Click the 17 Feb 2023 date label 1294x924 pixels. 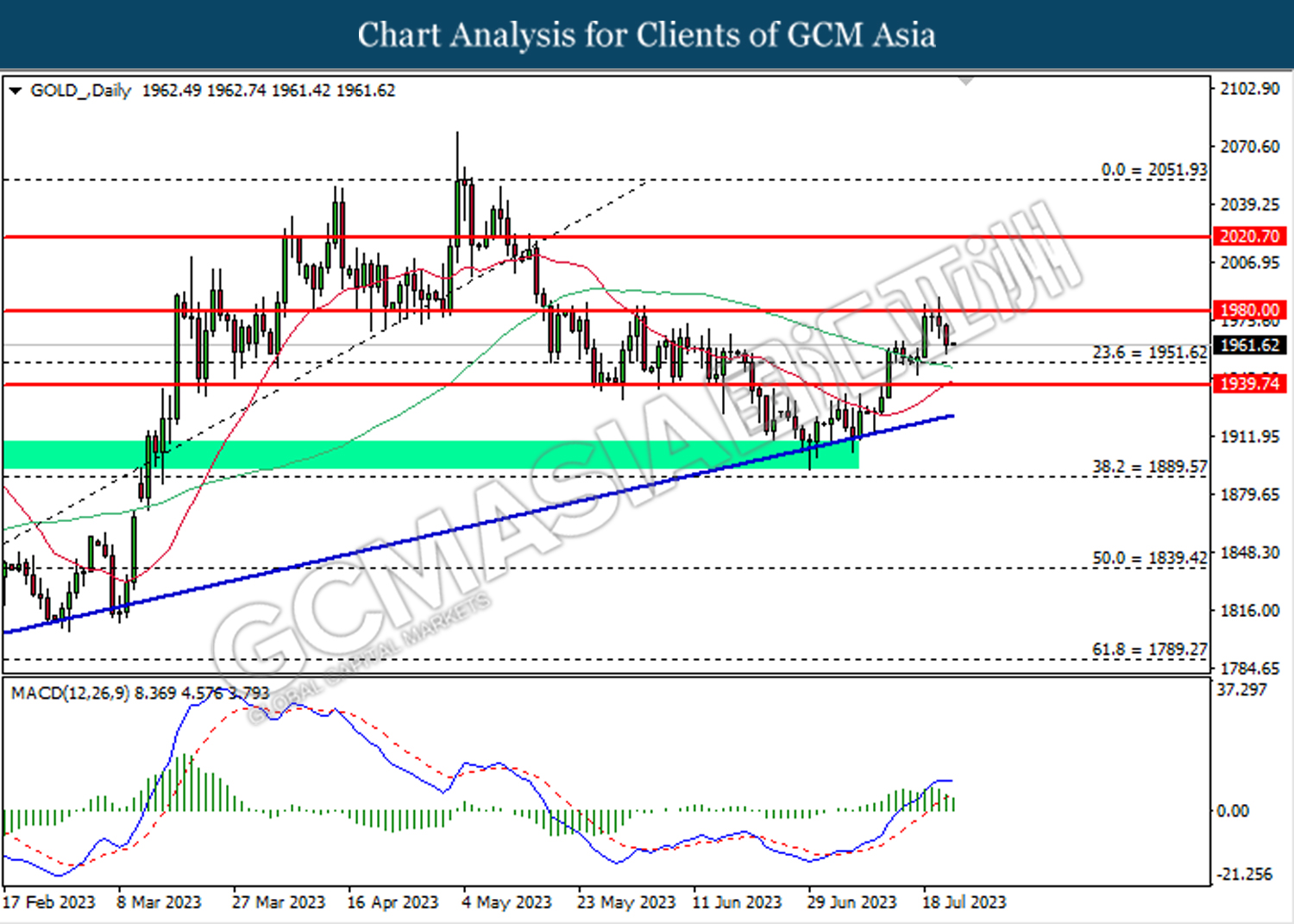[x=49, y=902]
